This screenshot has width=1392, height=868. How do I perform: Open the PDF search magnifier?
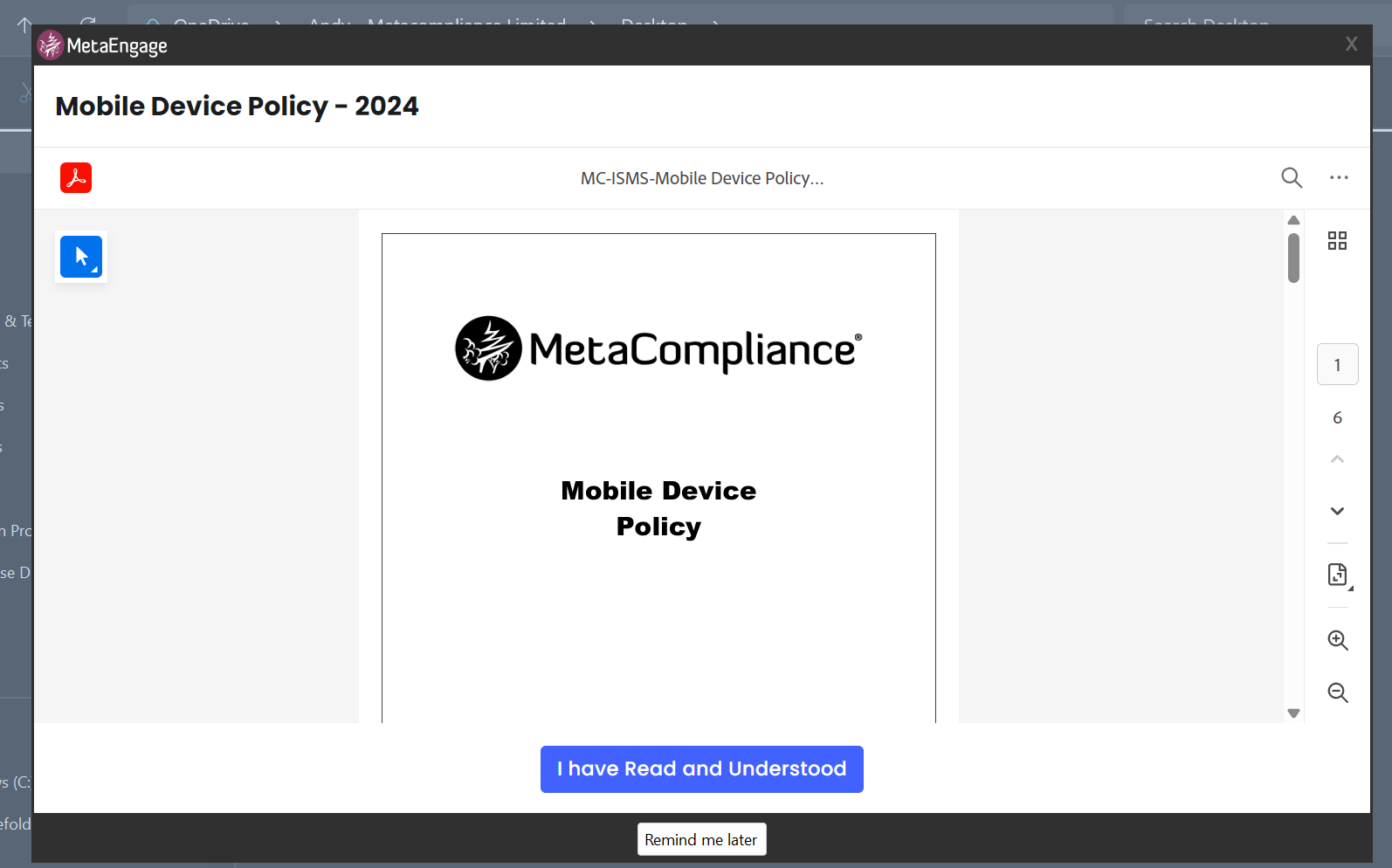1292,178
